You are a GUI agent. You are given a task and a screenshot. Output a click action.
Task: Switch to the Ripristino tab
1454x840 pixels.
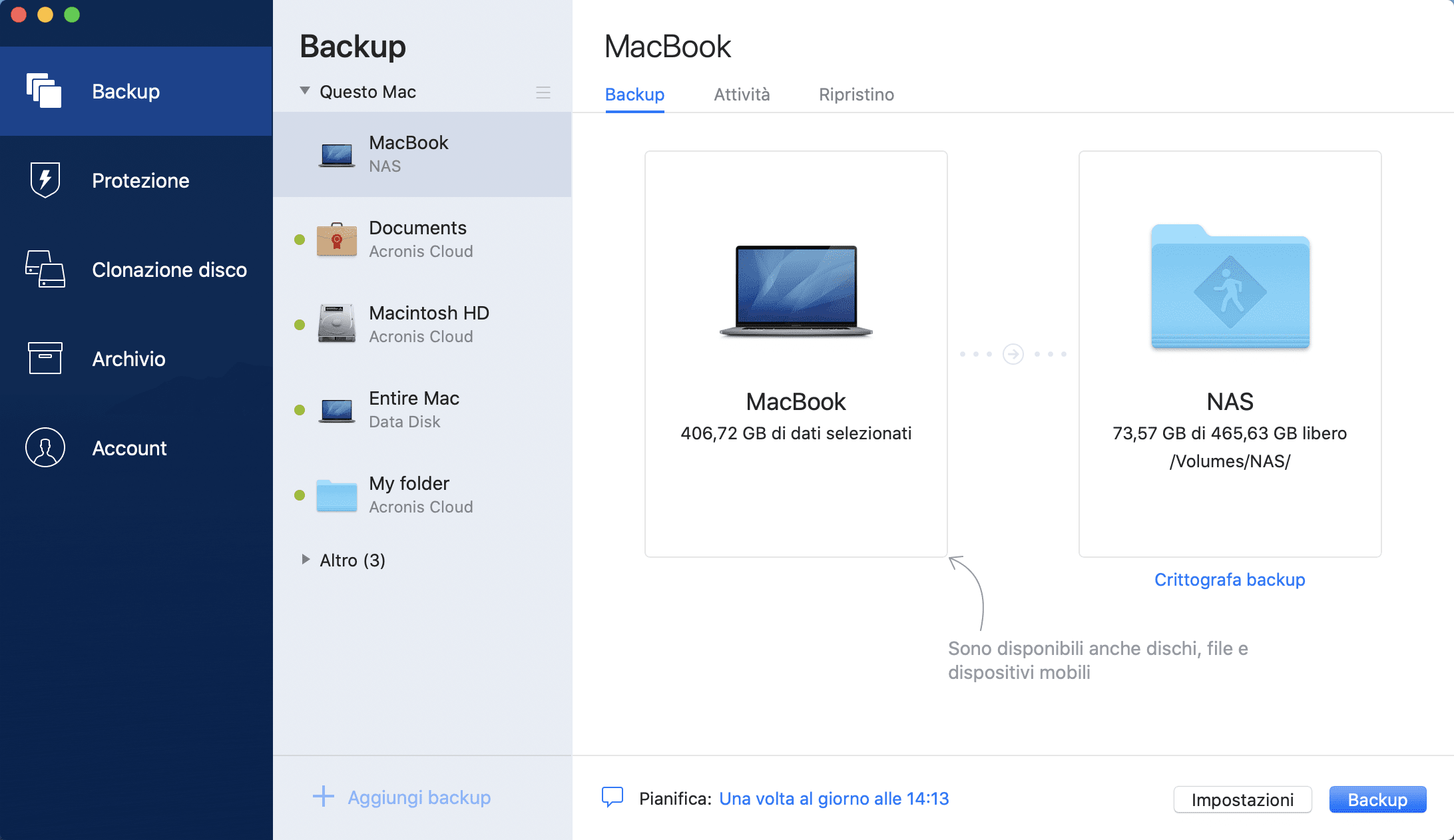[x=856, y=95]
